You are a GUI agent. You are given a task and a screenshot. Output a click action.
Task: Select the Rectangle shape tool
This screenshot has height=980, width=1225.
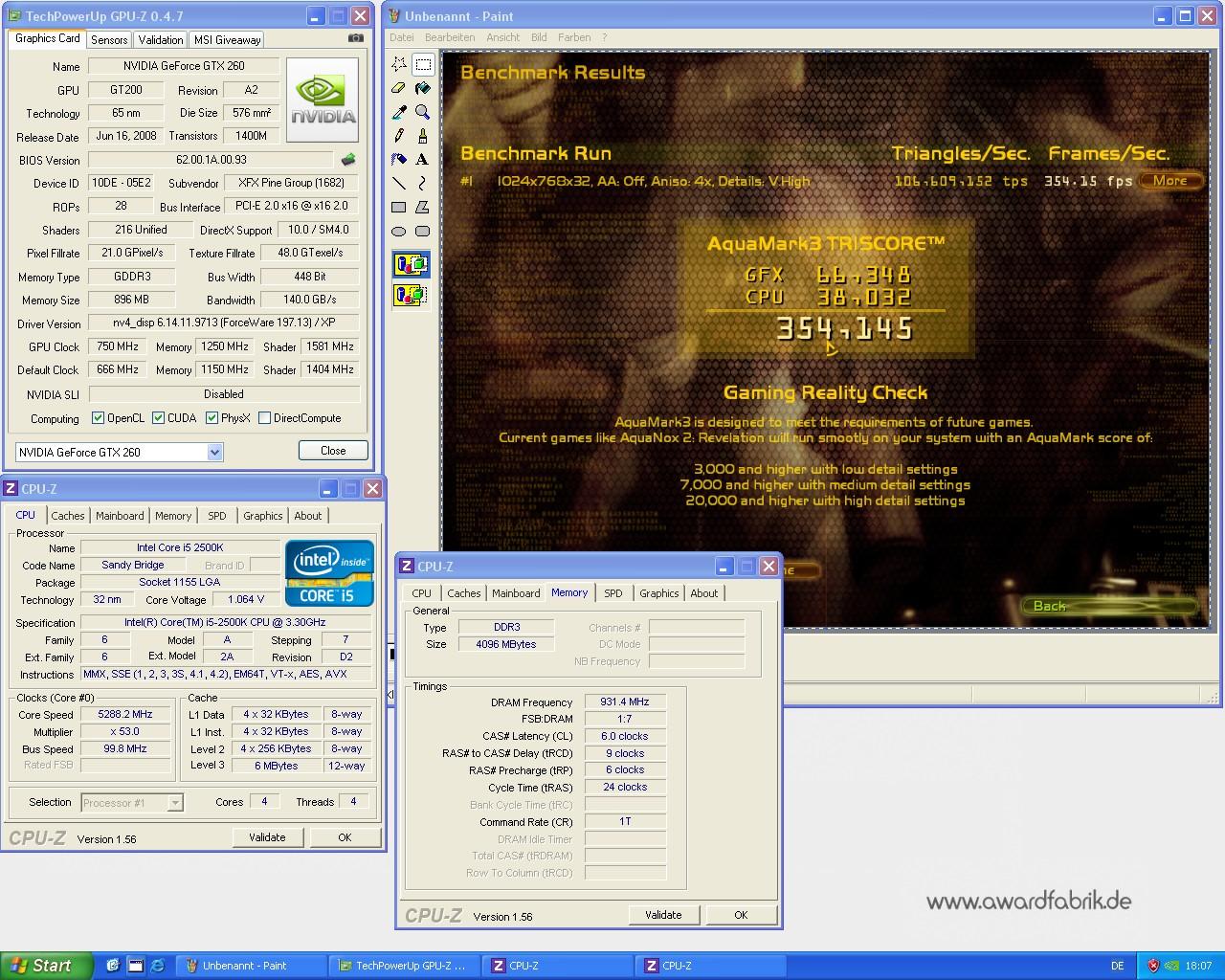point(399,207)
